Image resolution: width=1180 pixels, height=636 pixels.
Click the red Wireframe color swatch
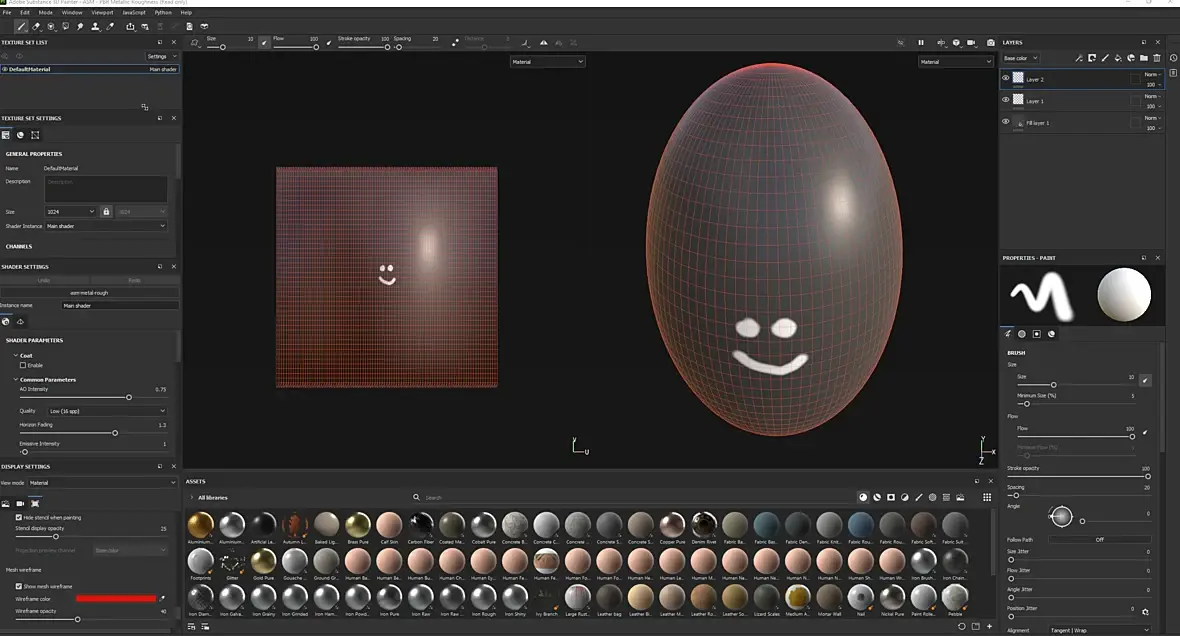(x=116, y=598)
